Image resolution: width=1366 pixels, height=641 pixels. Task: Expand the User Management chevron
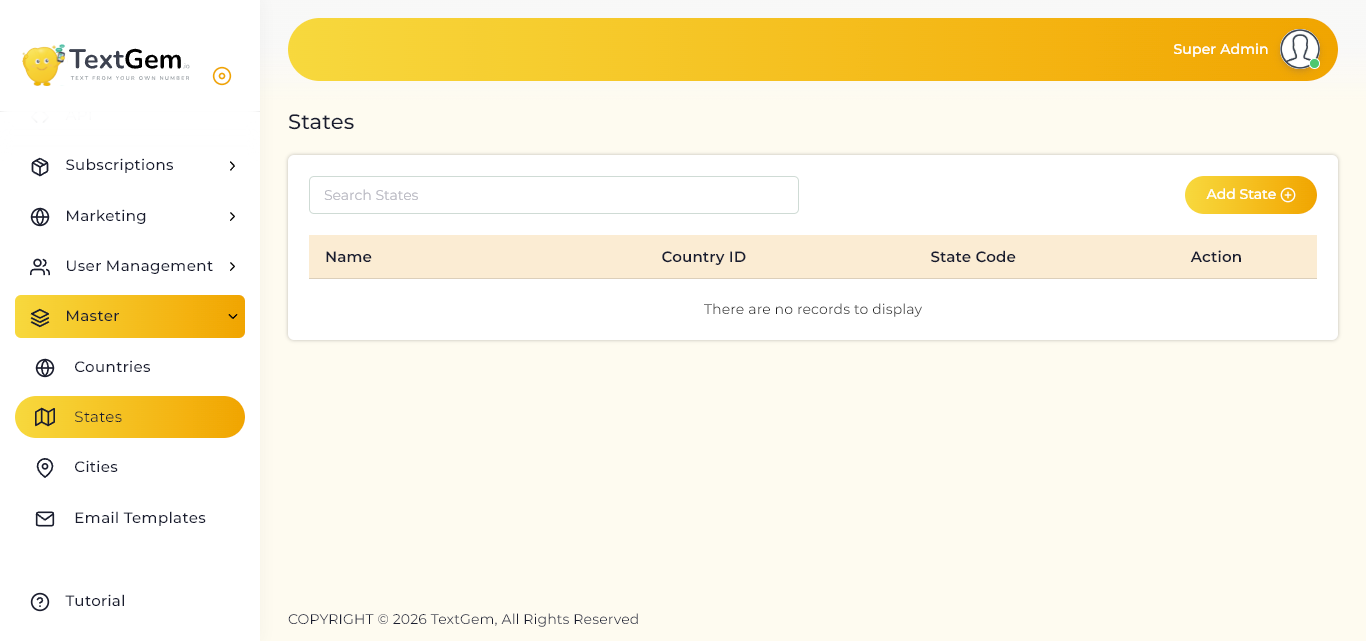pyautogui.click(x=232, y=266)
